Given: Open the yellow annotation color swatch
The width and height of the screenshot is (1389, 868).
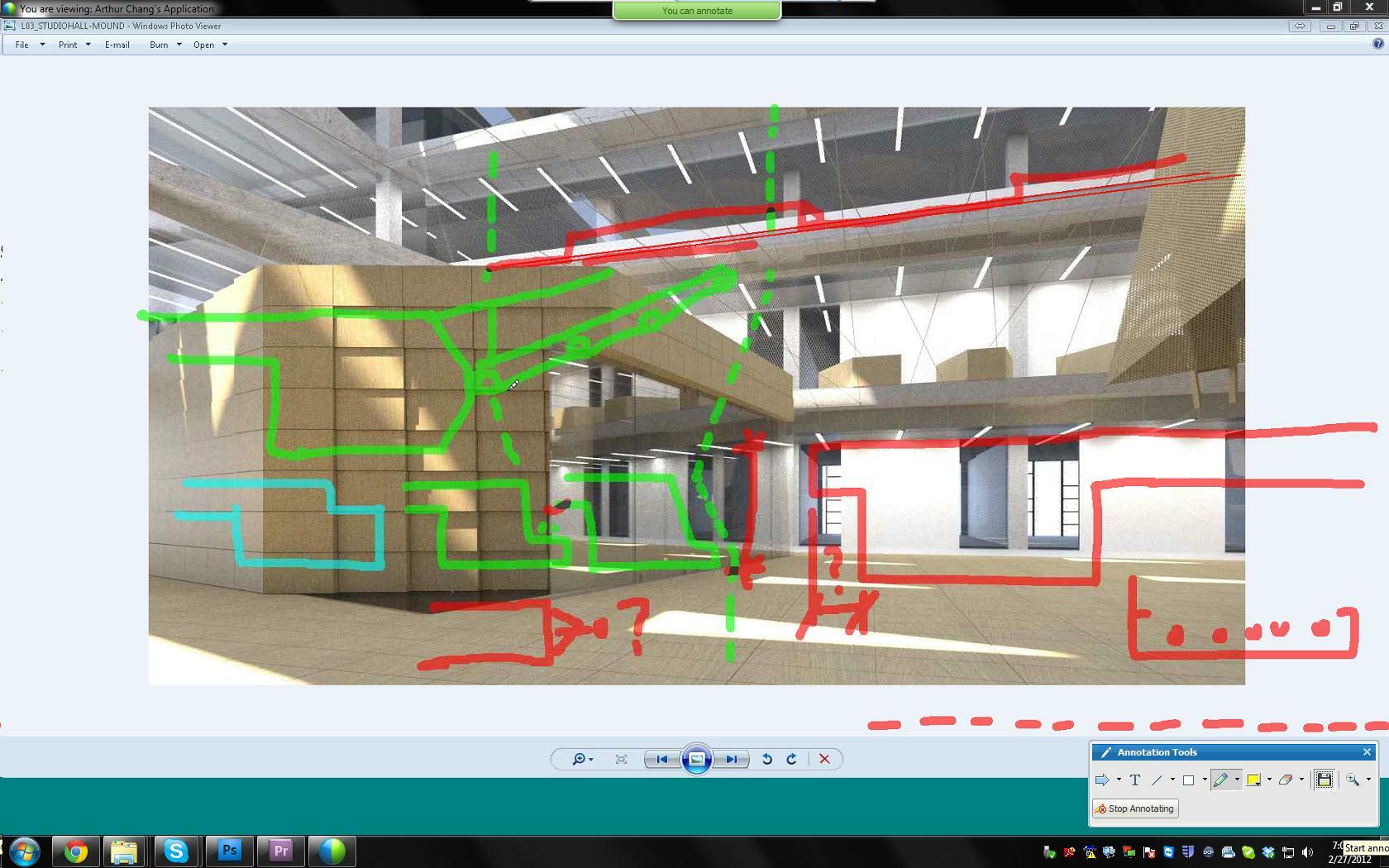Looking at the screenshot, I should [1253, 780].
